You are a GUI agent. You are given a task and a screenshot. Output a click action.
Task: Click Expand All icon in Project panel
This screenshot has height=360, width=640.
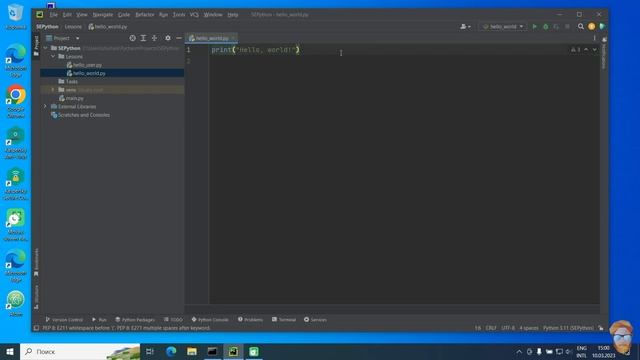click(x=143, y=38)
